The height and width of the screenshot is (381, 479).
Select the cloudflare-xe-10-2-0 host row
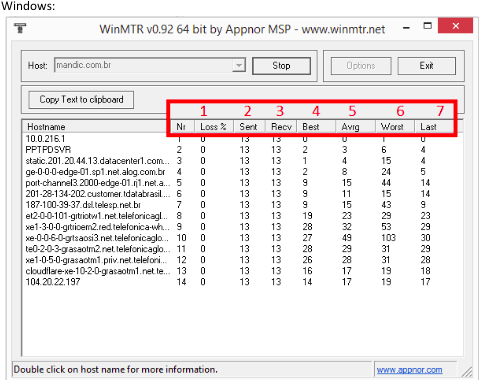pos(242,271)
